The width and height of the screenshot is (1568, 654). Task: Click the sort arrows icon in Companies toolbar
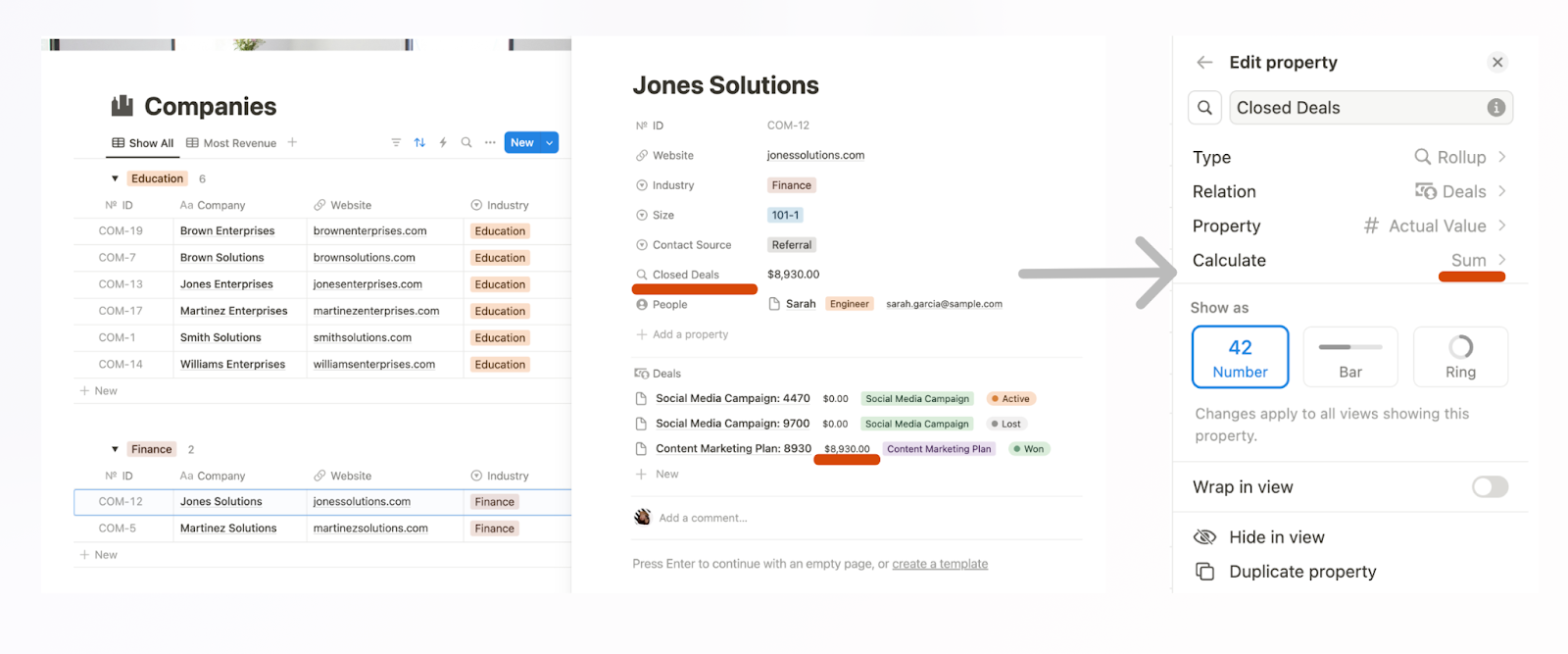pos(419,142)
